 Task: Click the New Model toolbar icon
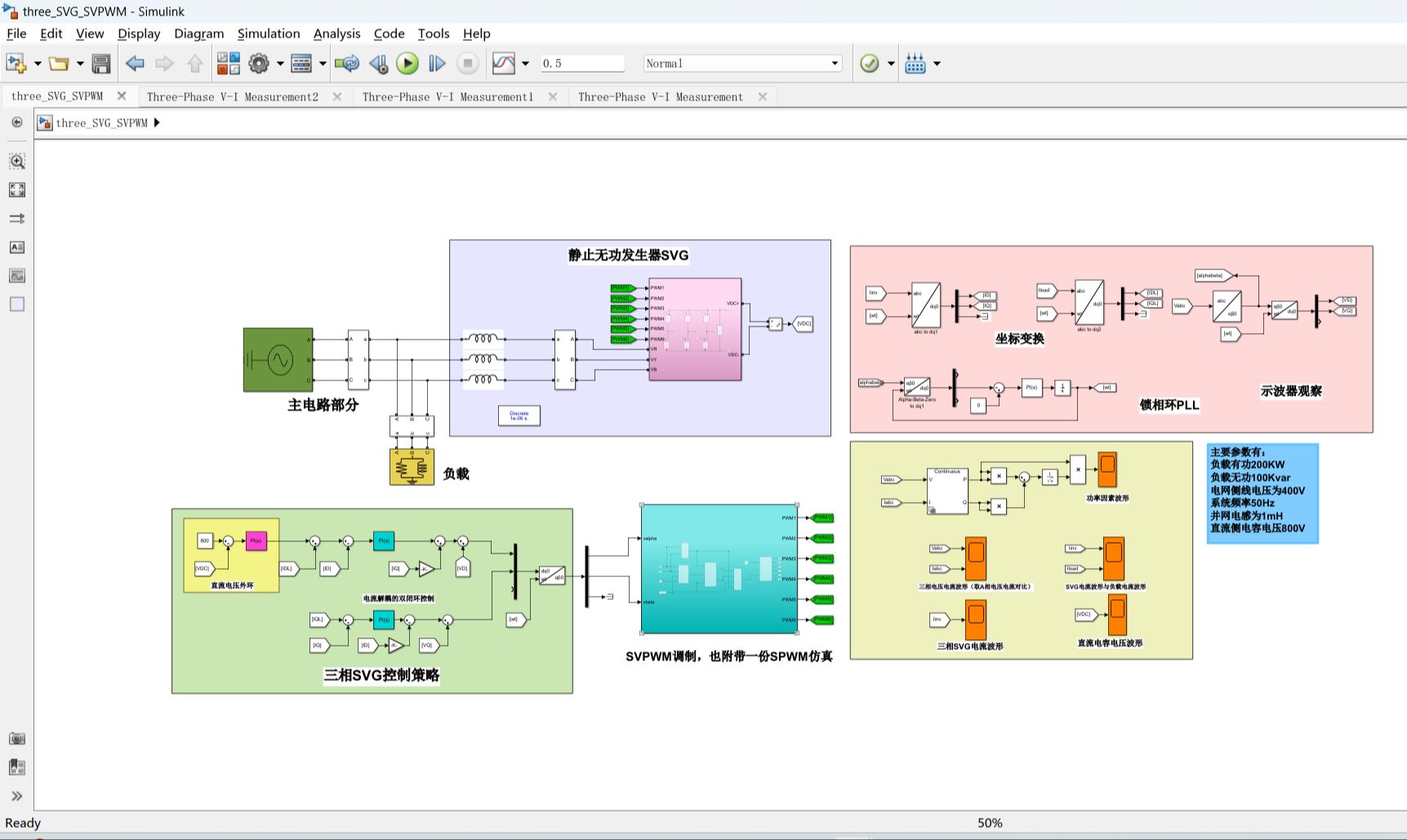[16, 63]
